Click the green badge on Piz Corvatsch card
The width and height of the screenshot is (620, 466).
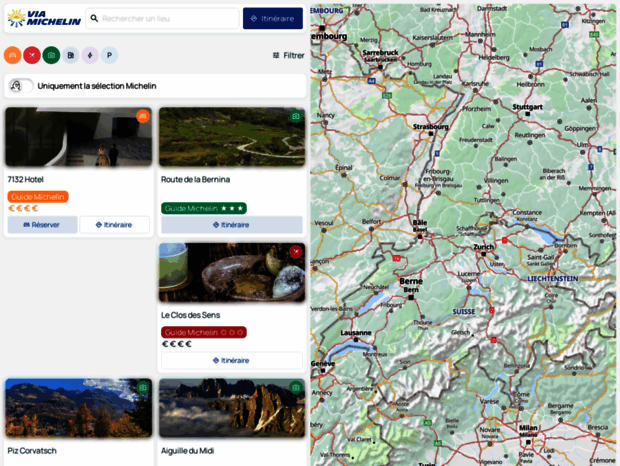point(143,387)
